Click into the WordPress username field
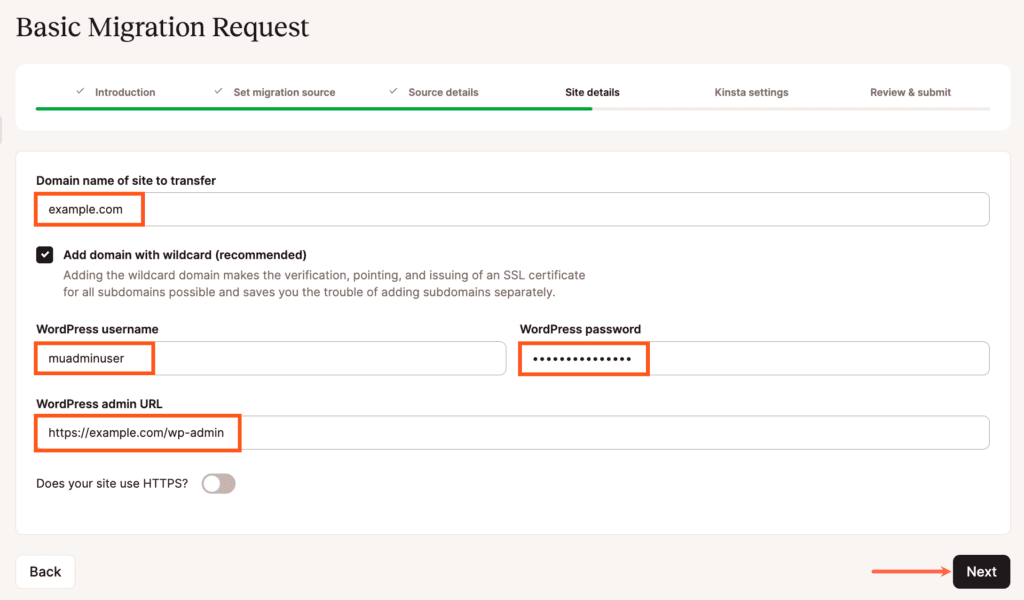This screenshot has width=1024, height=600. 270,358
